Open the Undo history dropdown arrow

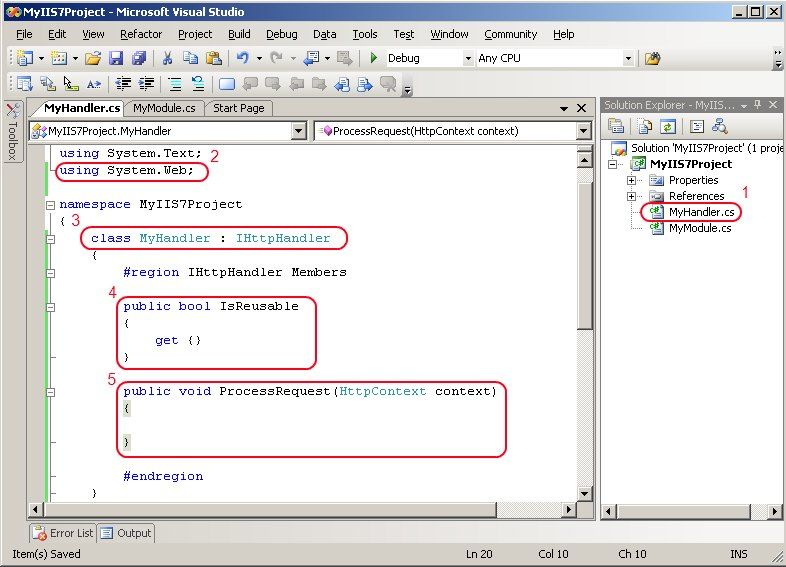click(259, 59)
